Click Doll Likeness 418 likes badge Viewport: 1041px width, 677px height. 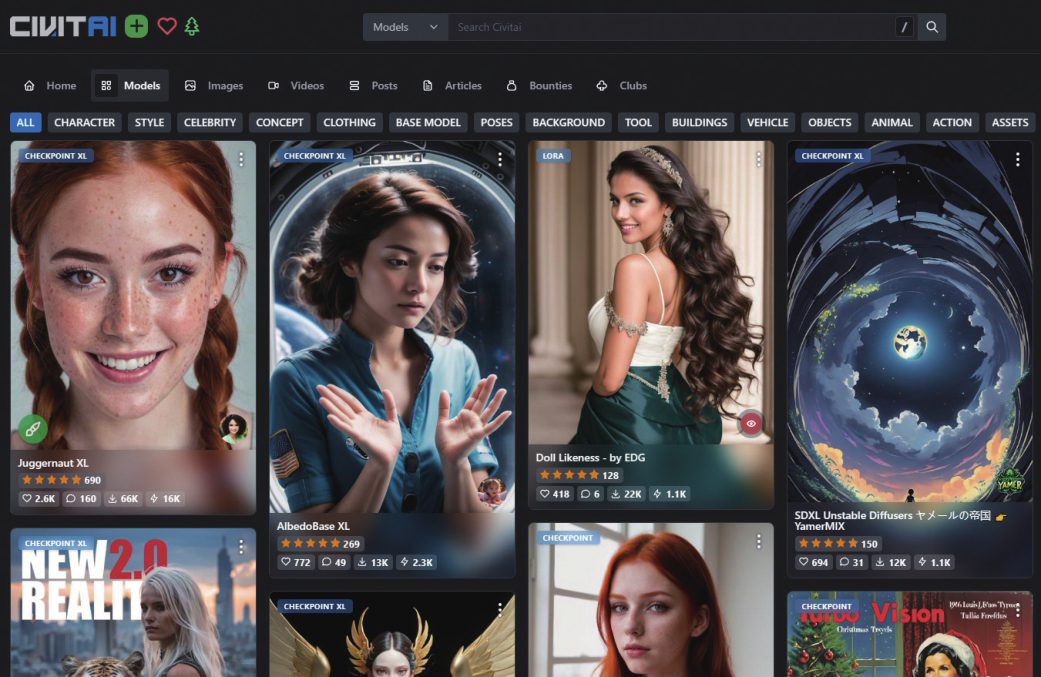click(554, 494)
